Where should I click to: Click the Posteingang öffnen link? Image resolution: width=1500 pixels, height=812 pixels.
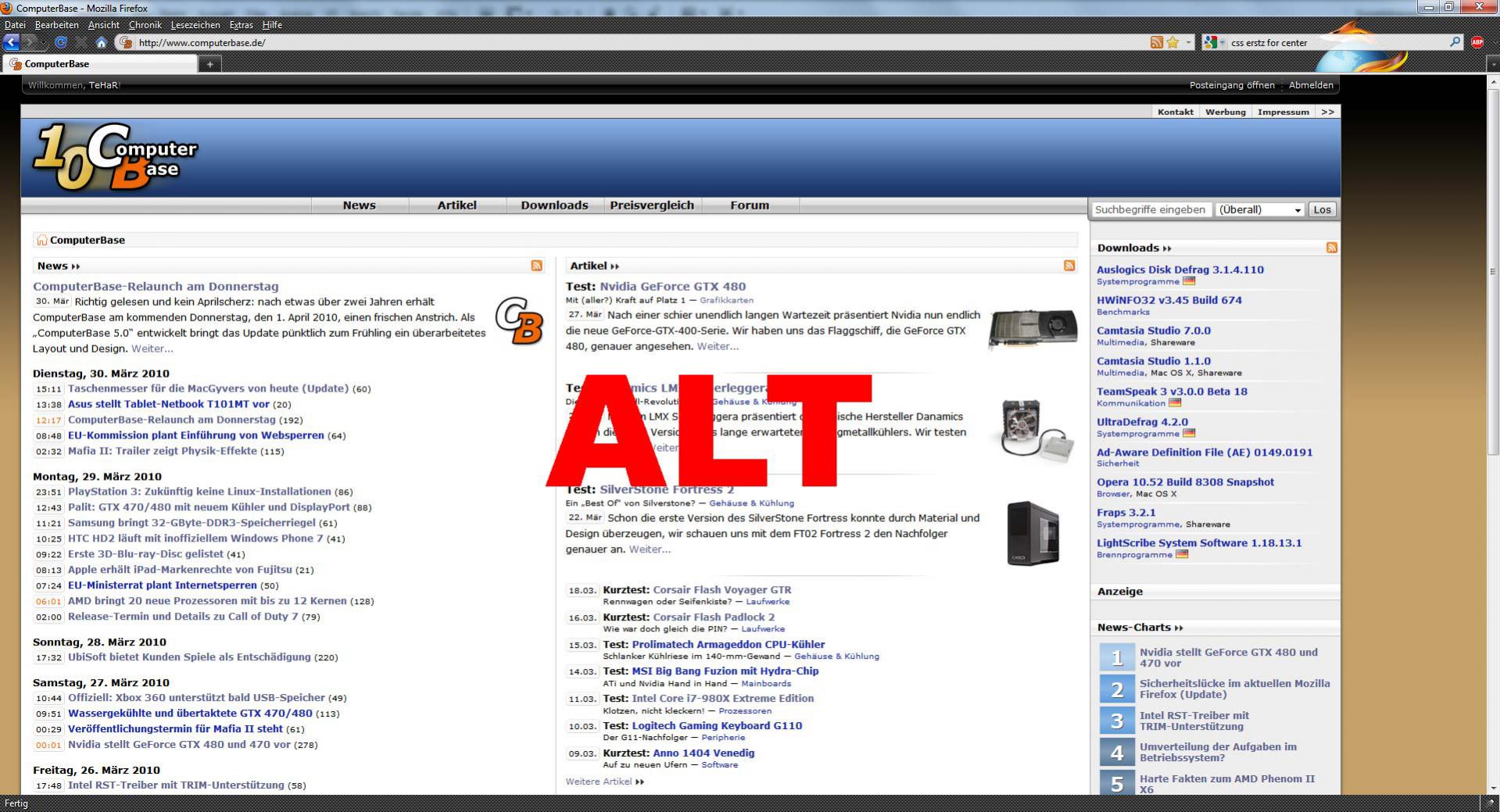coord(1232,85)
